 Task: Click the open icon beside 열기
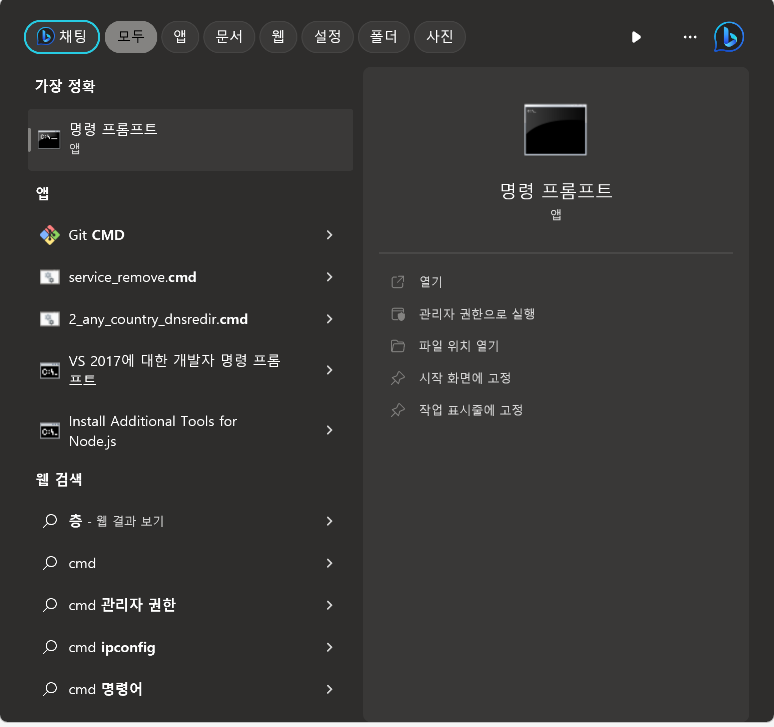coord(398,282)
